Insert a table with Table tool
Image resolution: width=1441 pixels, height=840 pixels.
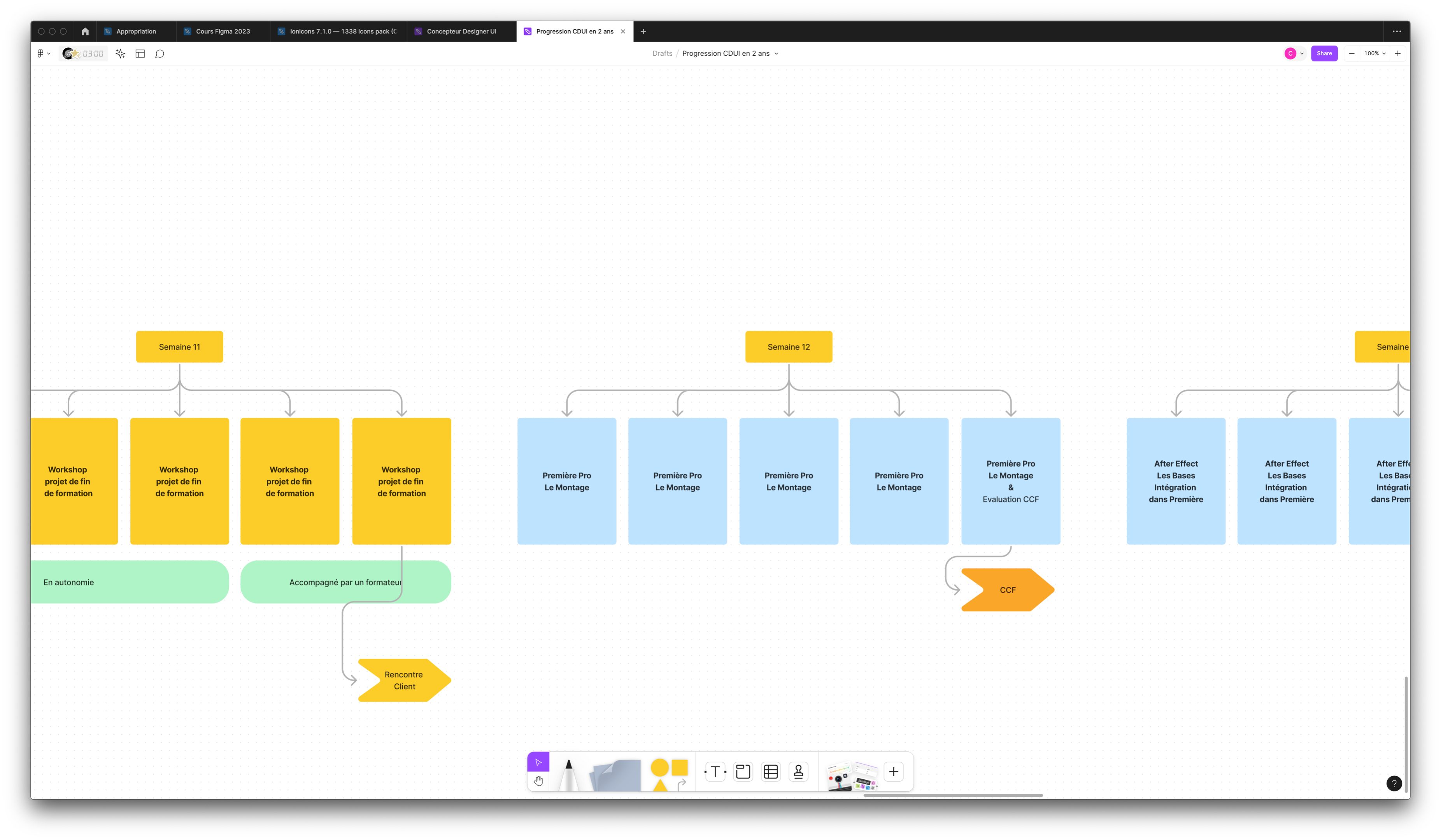tap(771, 772)
